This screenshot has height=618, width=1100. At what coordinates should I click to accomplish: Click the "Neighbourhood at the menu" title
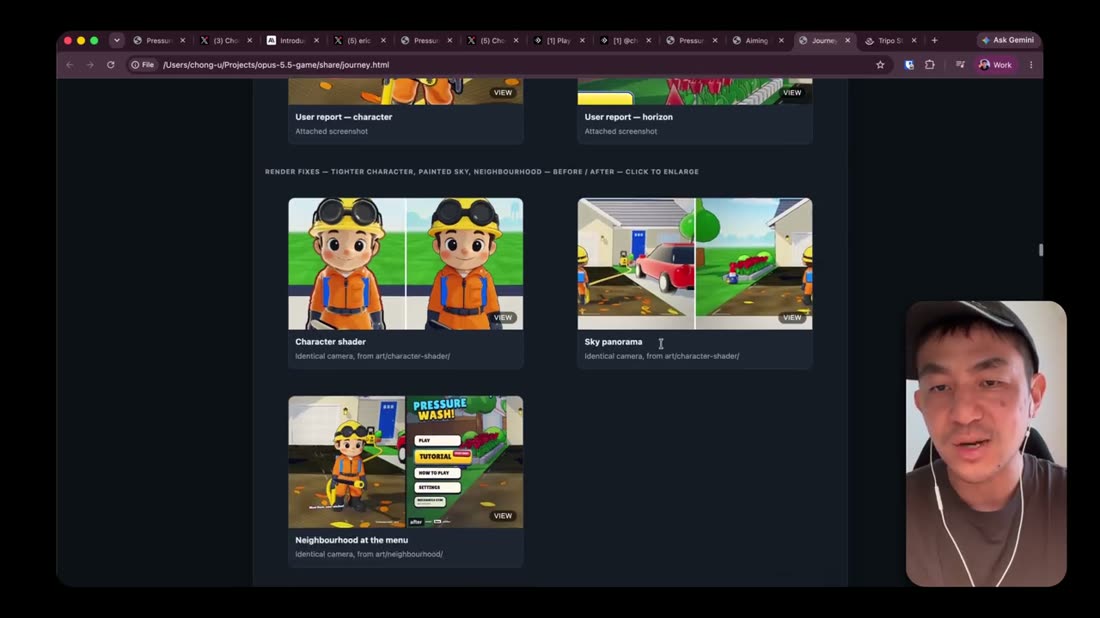(351, 540)
